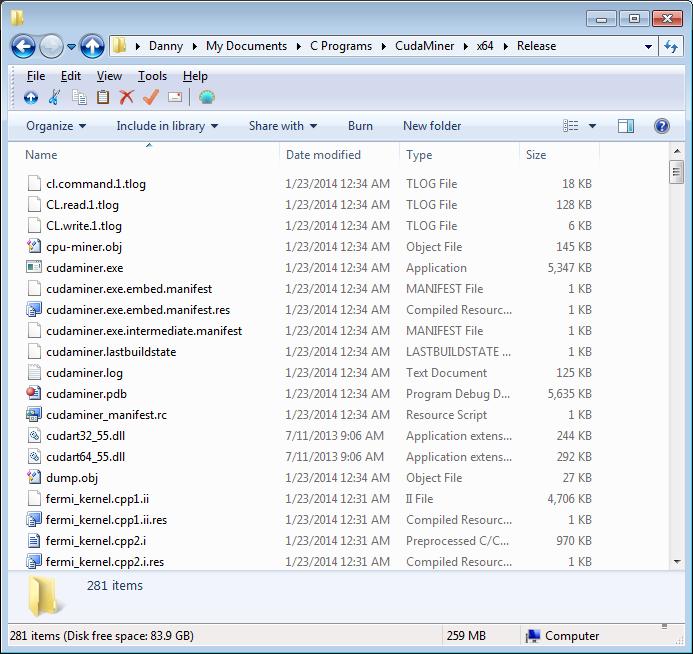Open recent locations dropdown arrow

(72, 46)
